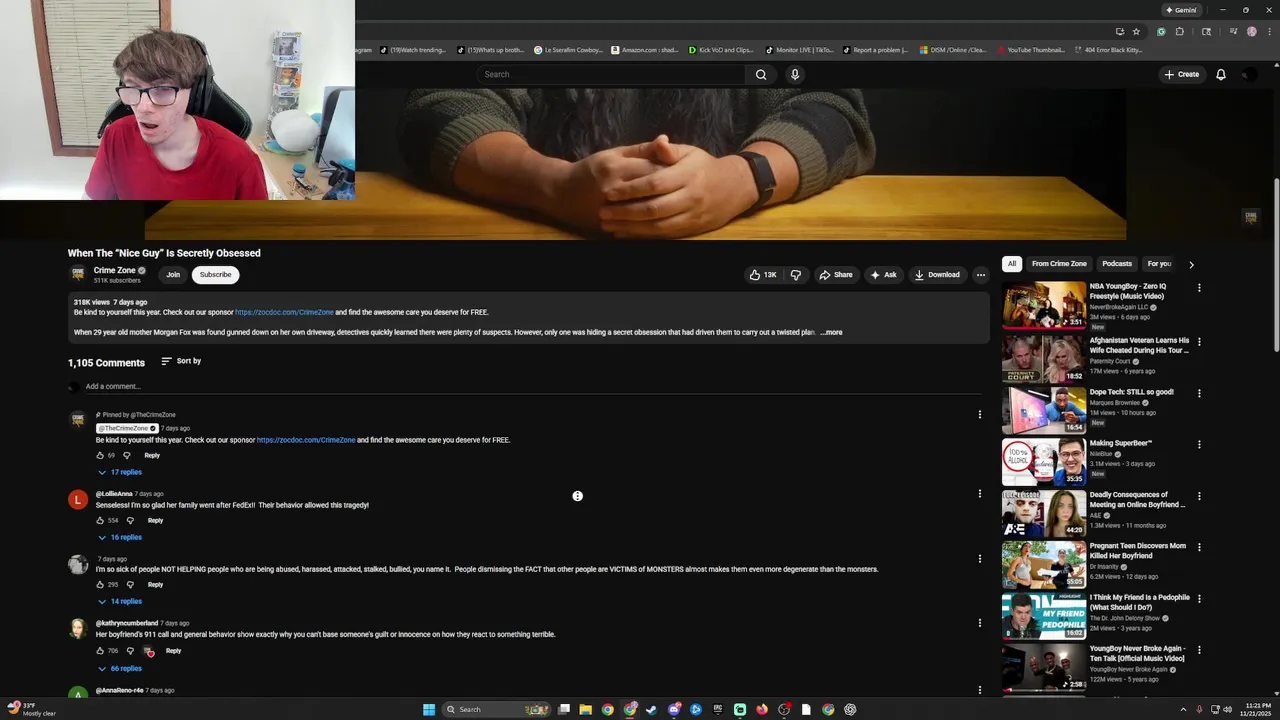Reply to the LollieAnna comment
The image size is (1280, 720).
pos(155,520)
